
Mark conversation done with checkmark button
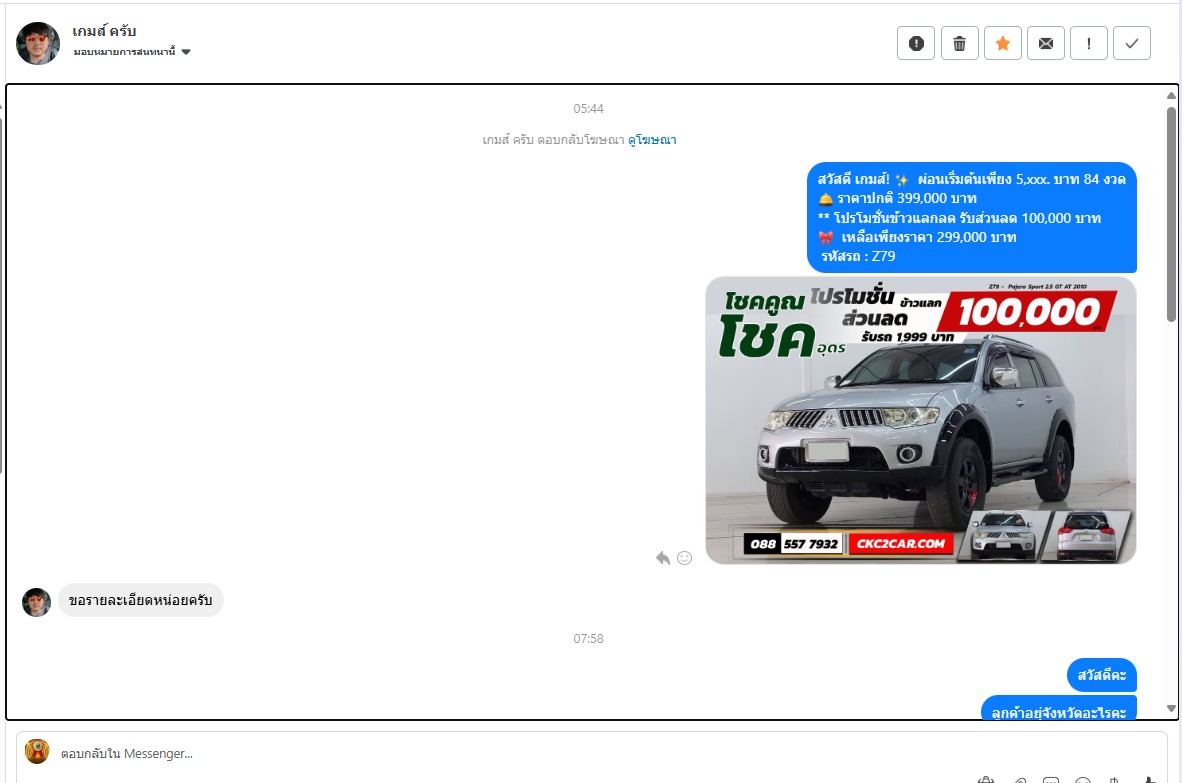pos(1131,43)
